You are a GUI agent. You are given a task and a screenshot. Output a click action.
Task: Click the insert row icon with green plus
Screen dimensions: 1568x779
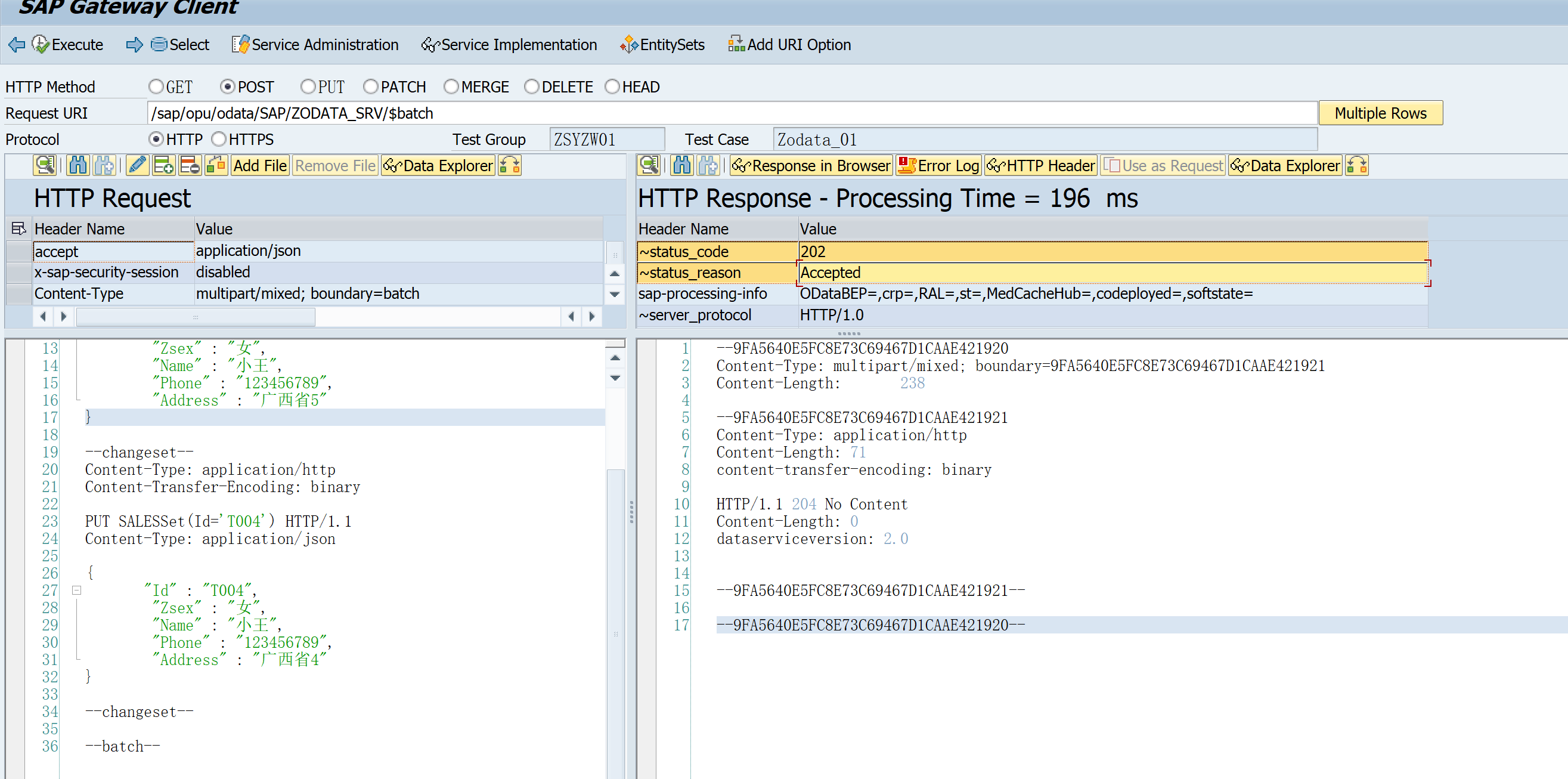click(164, 166)
